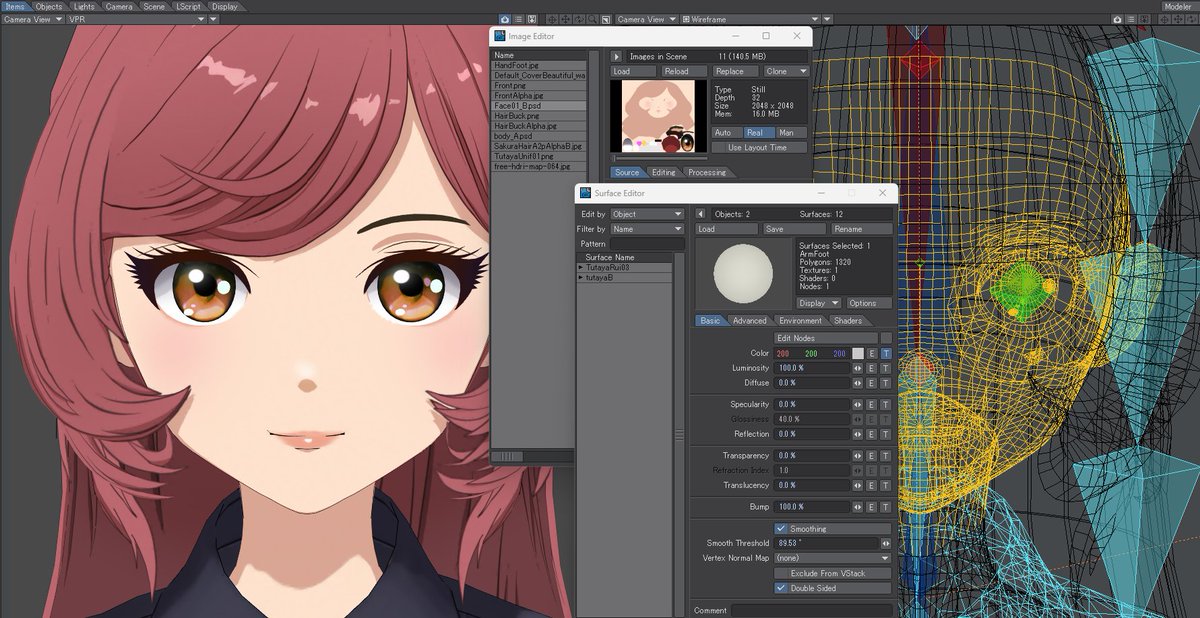Click the Color swatch in Surface Editor
The image size is (1200, 618).
point(858,353)
